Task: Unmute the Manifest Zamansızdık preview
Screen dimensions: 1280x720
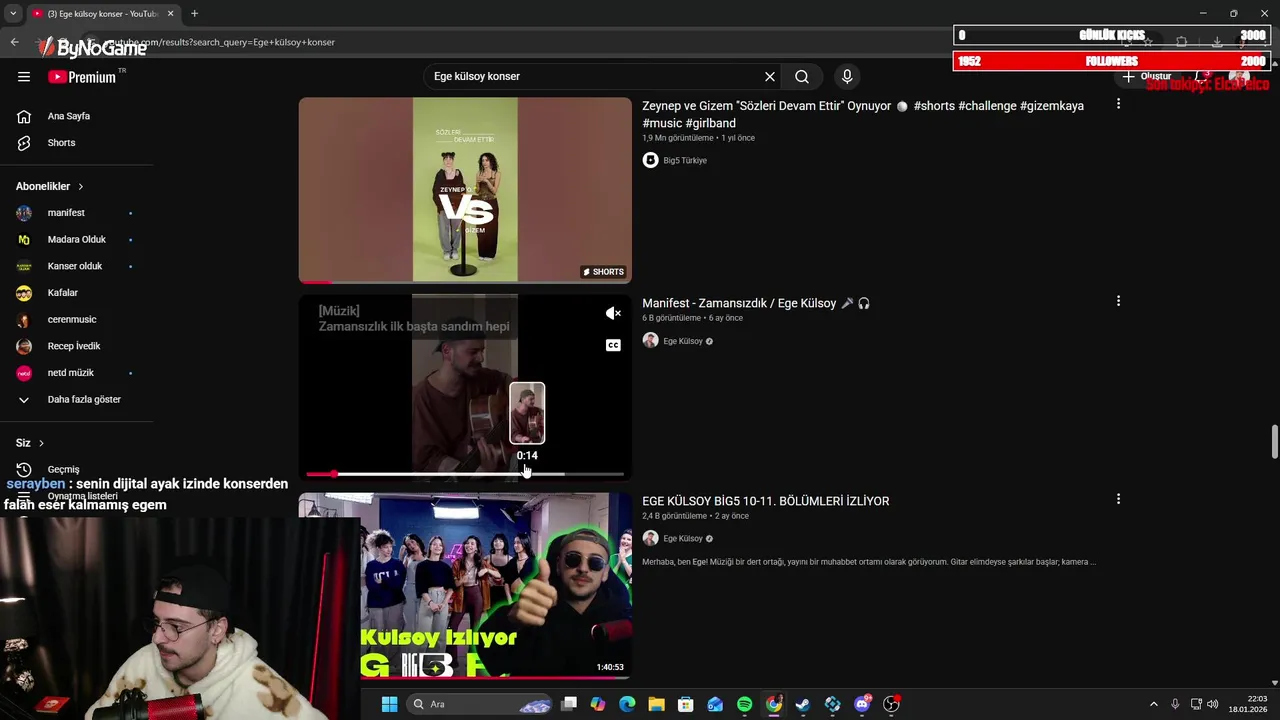Action: click(x=613, y=314)
